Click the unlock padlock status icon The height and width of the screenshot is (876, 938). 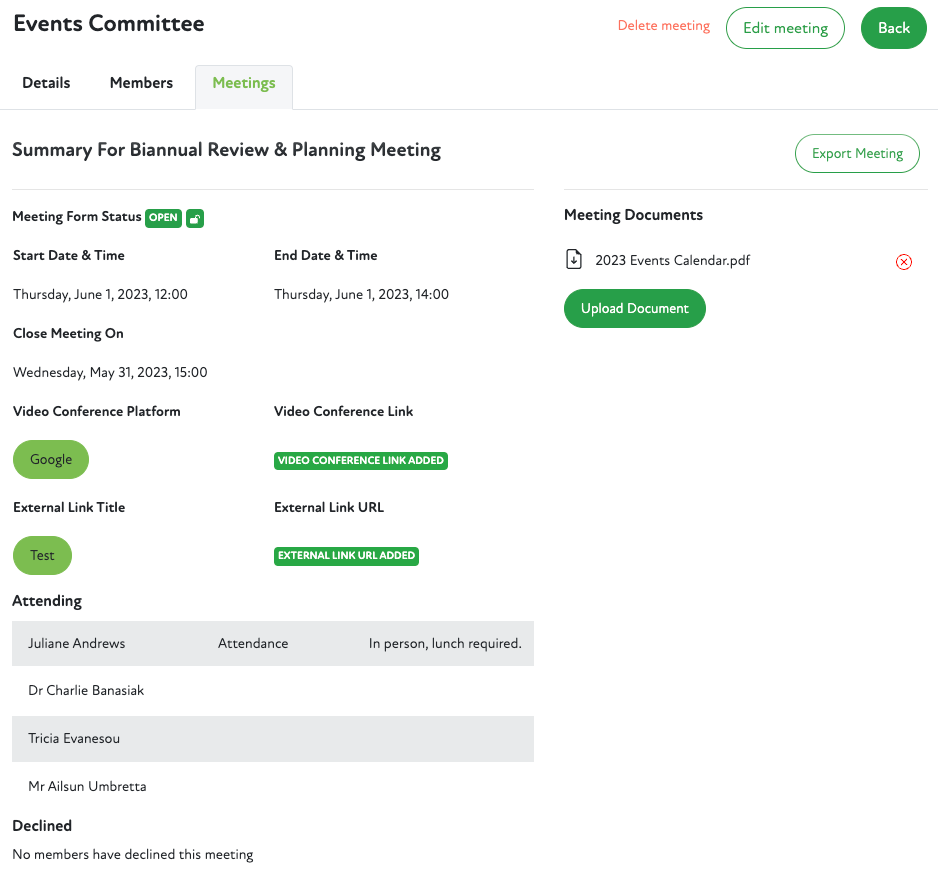(195, 218)
